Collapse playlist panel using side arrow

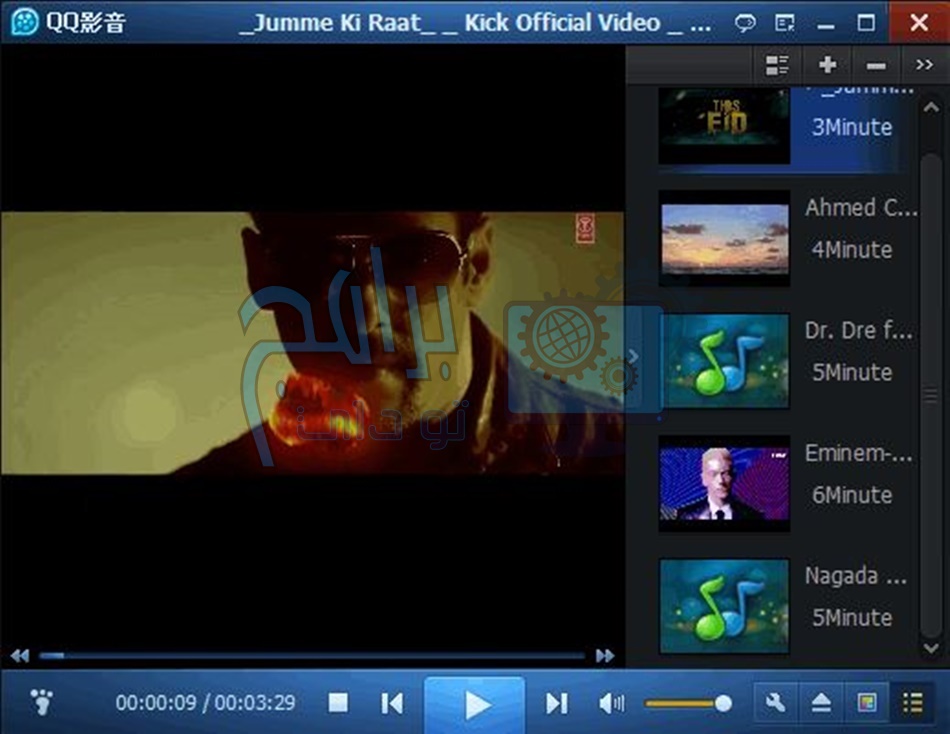click(x=633, y=356)
